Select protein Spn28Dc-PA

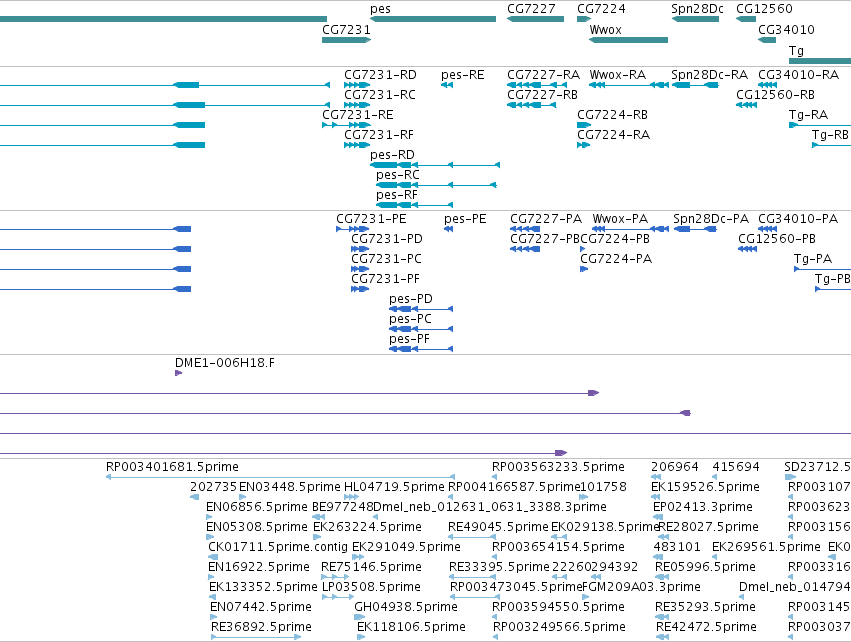(x=711, y=219)
